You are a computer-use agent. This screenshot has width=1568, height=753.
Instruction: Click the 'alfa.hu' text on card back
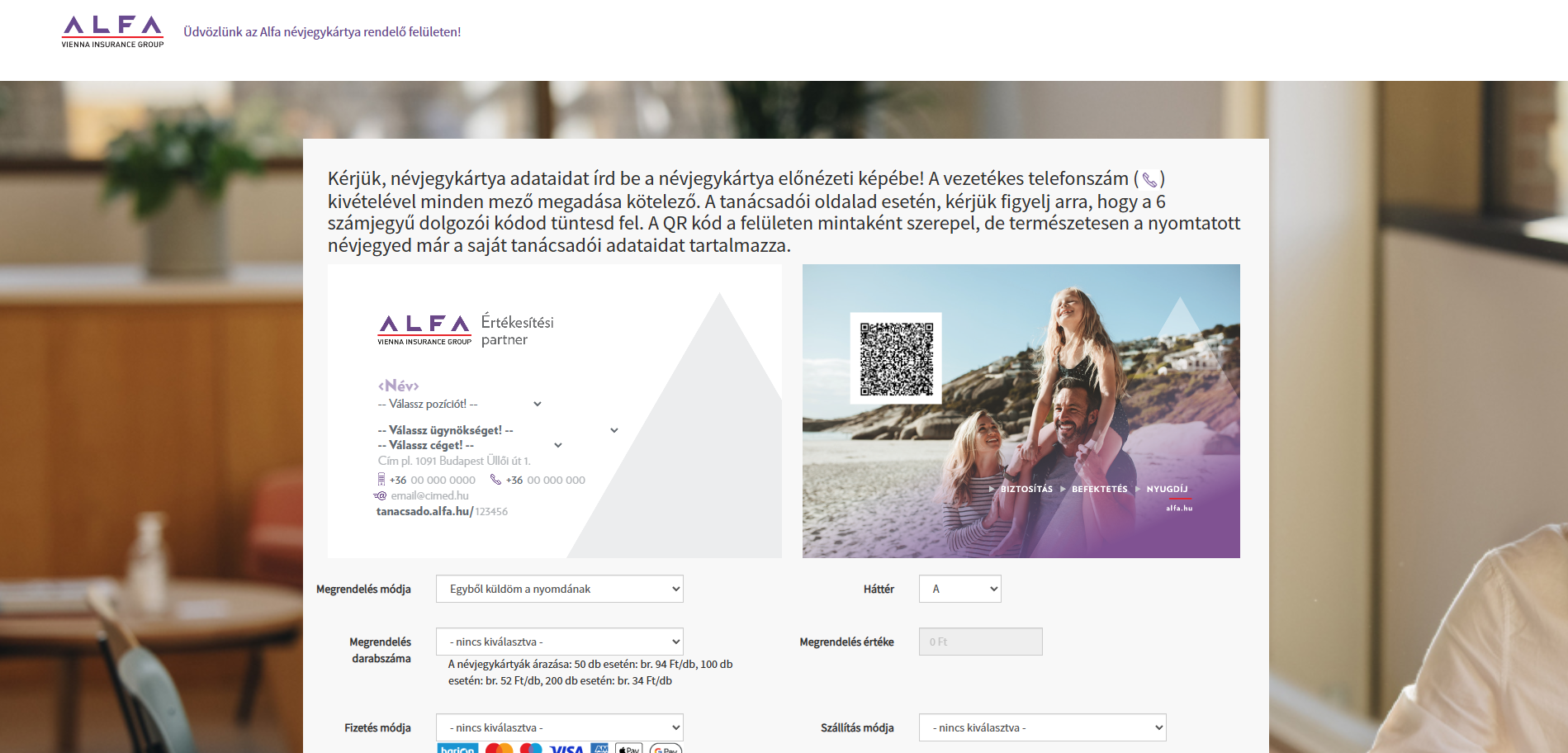1179,508
